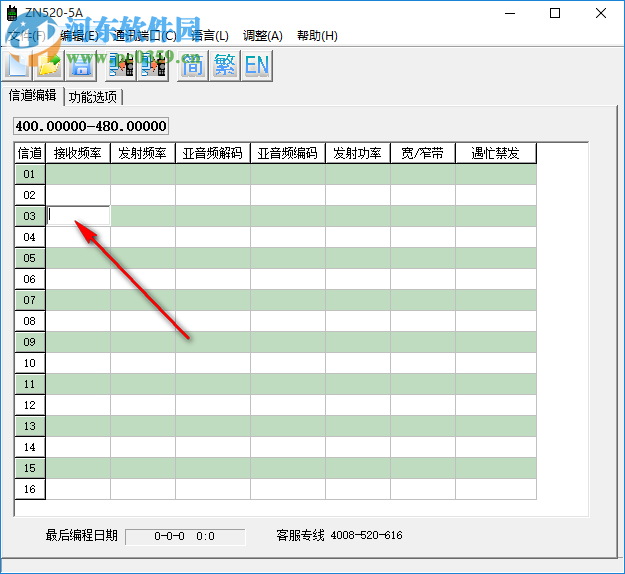
Task: Select channel row header 04
Action: pos(29,237)
